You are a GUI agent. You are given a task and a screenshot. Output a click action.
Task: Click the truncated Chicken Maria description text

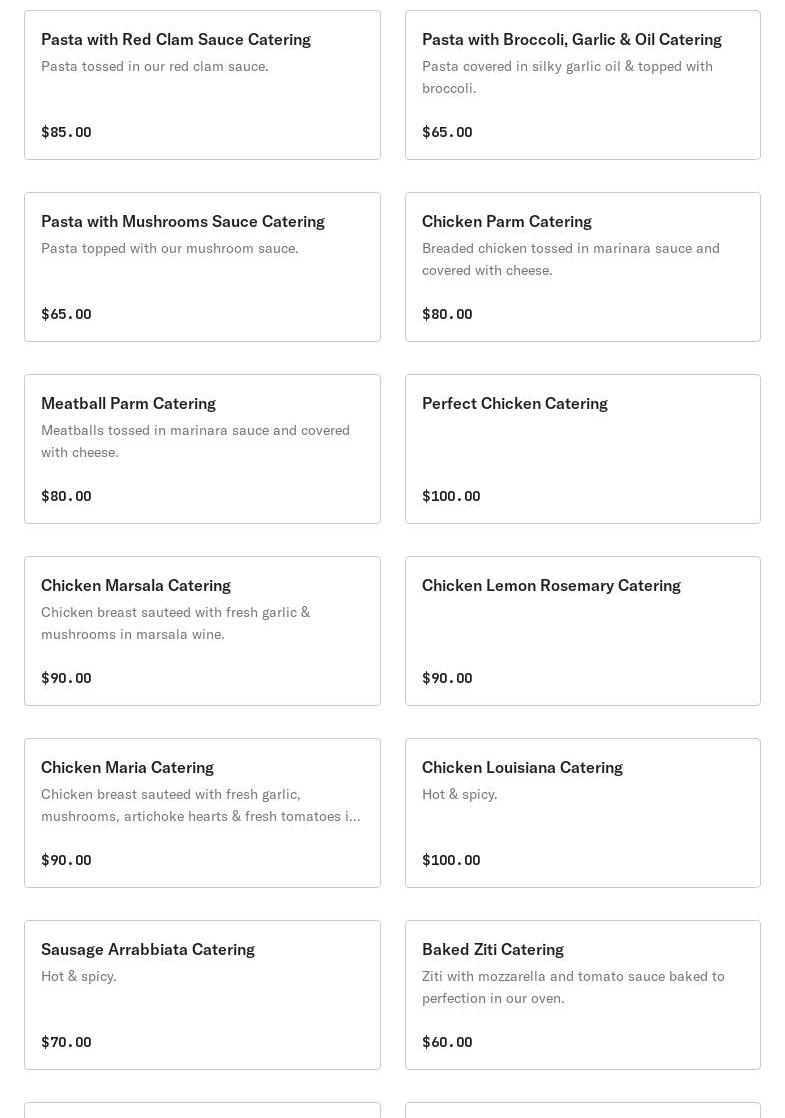click(200, 805)
